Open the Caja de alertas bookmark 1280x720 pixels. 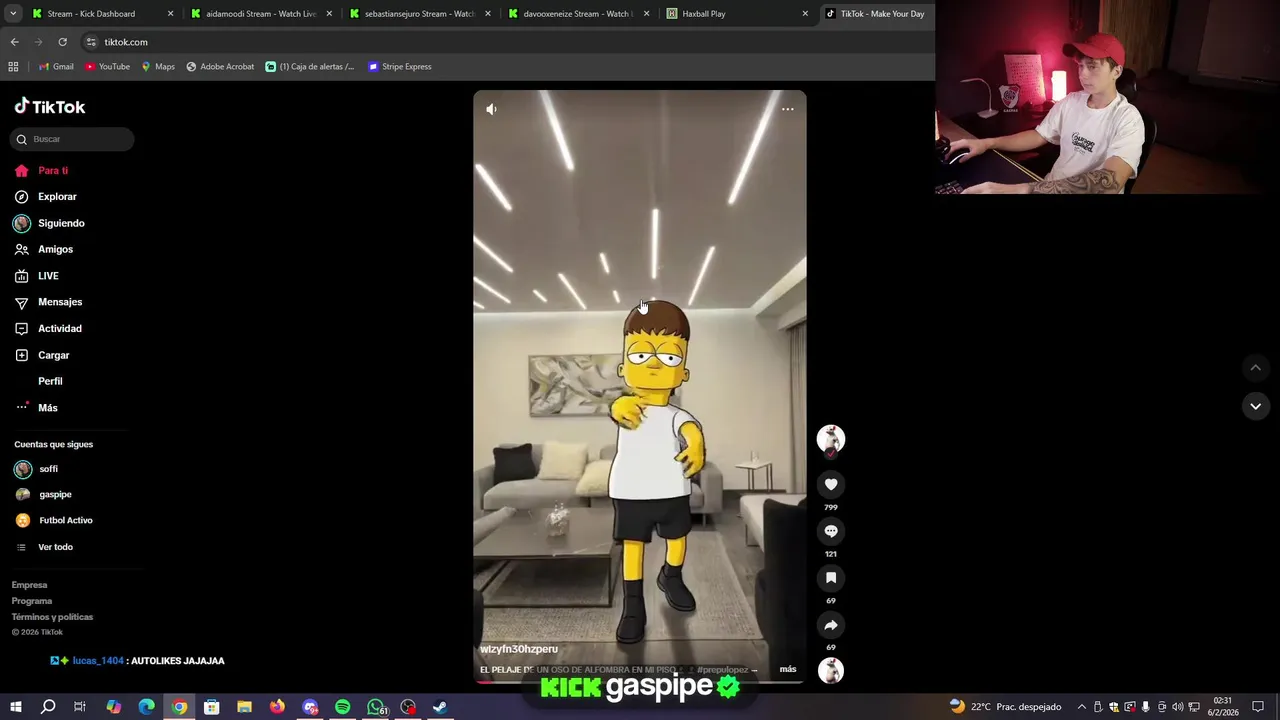[310, 67]
